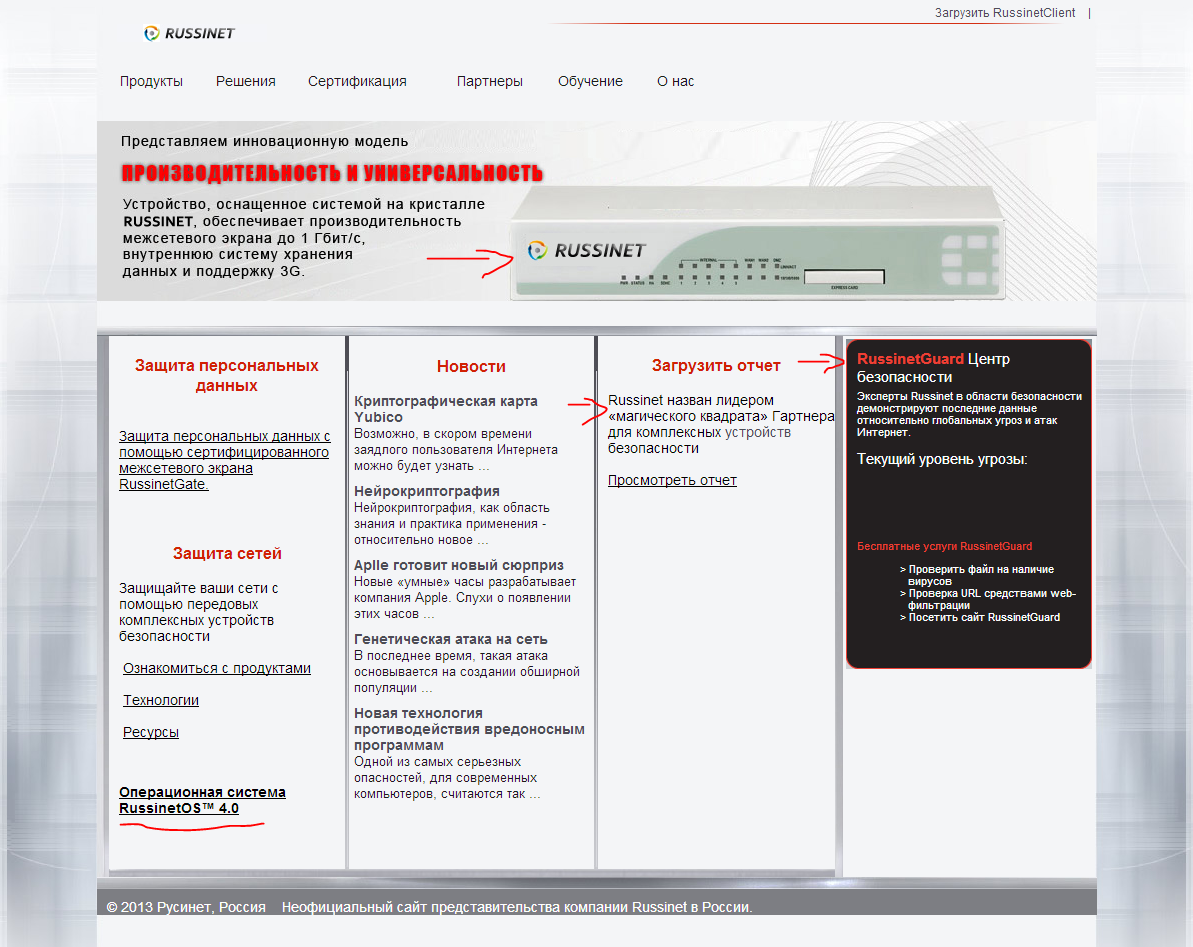Image resolution: width=1193 pixels, height=947 pixels.
Task: Open the Защита сетей heading
Action: 227,554
